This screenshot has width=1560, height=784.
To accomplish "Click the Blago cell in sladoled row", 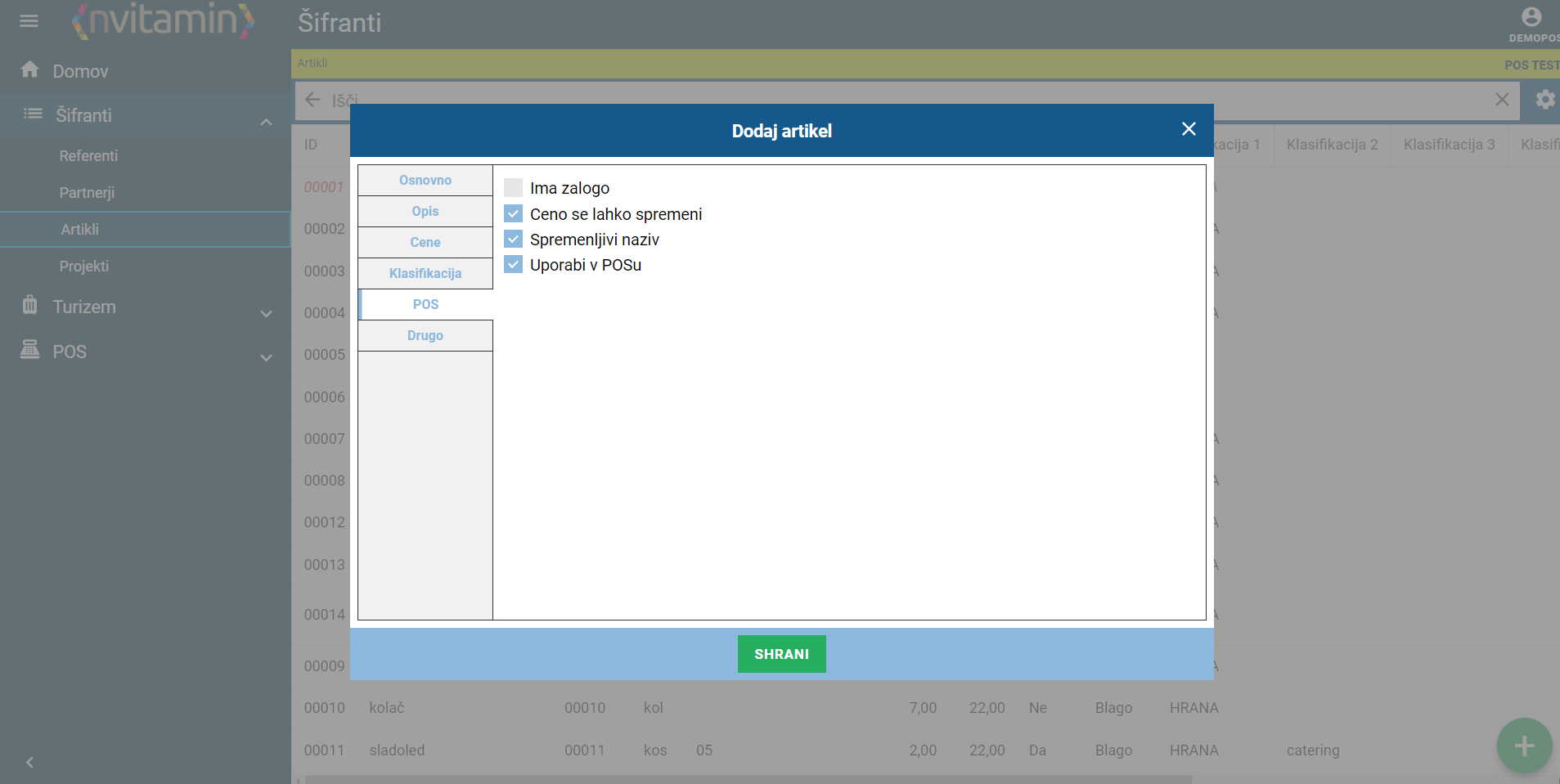I will 1113,750.
